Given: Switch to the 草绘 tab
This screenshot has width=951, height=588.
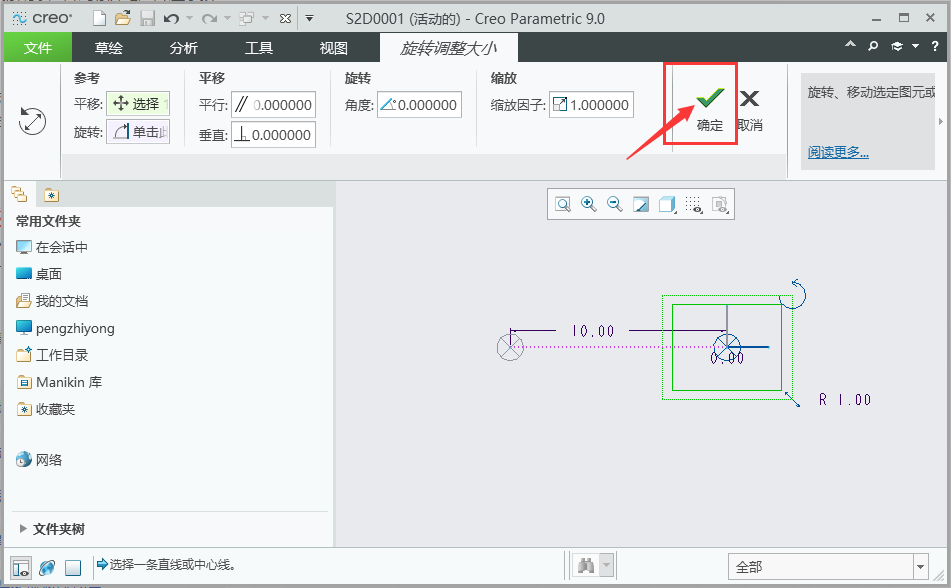Looking at the screenshot, I should click(x=109, y=47).
